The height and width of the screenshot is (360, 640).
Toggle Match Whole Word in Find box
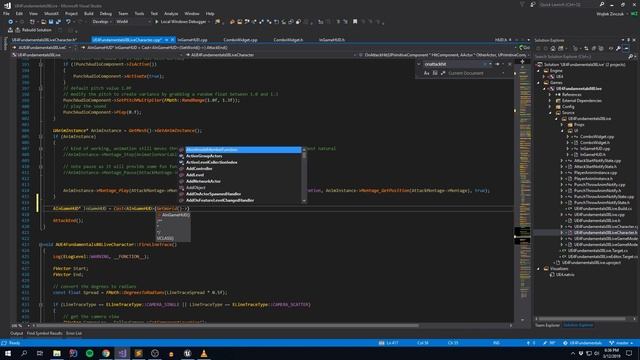point(435,73)
